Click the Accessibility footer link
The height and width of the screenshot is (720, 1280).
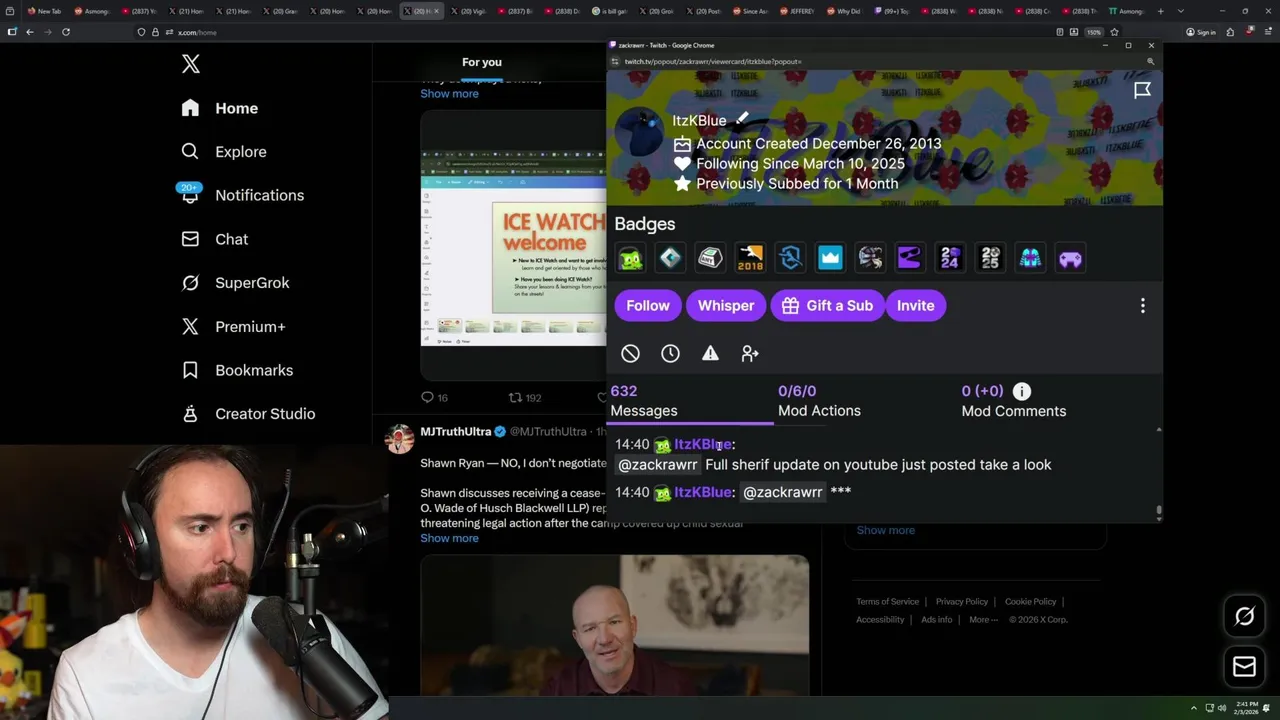[x=880, y=620]
